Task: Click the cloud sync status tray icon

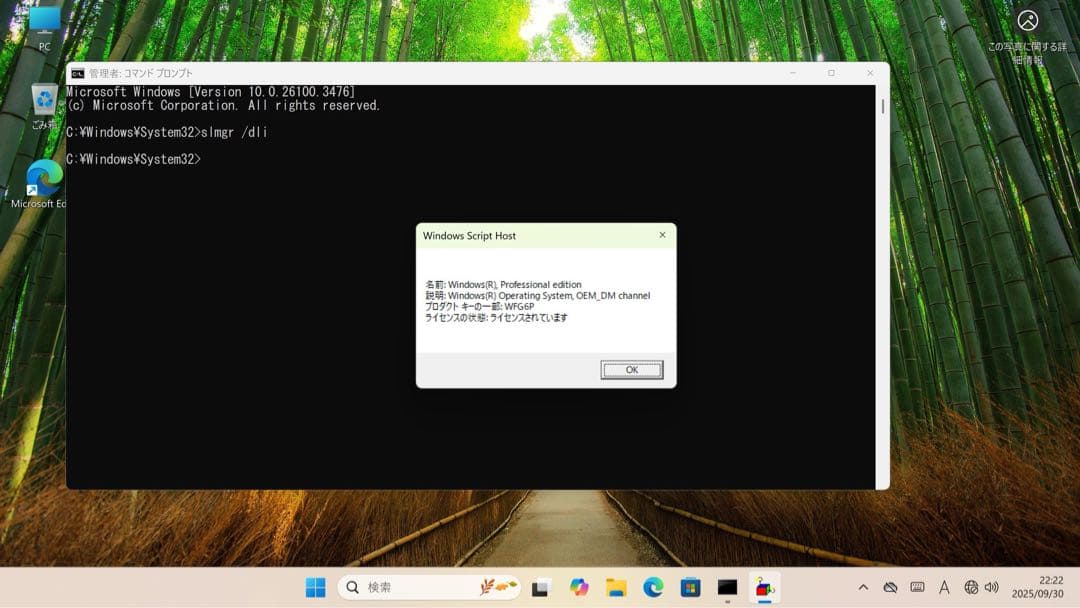Action: [890, 588]
